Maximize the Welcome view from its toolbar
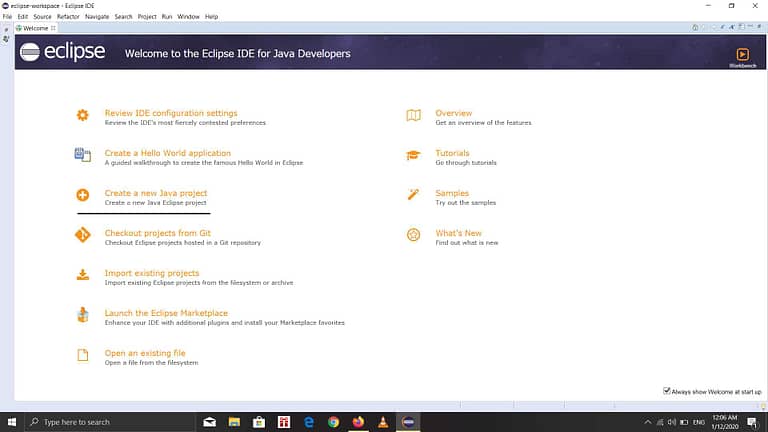768x432 pixels. click(759, 27)
